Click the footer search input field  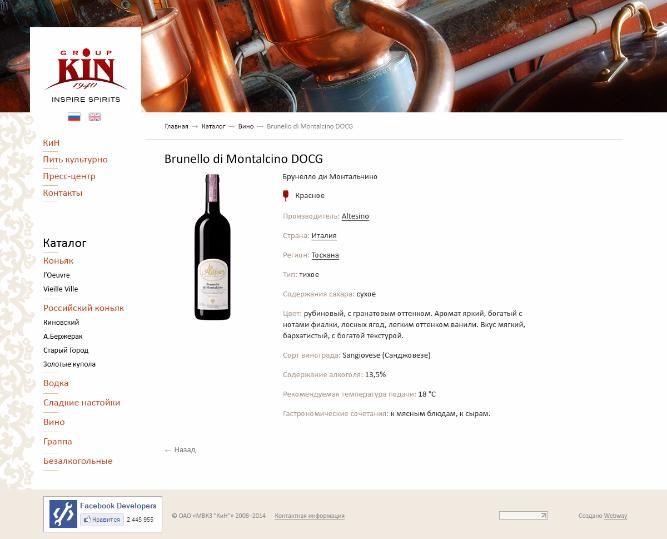click(520, 516)
